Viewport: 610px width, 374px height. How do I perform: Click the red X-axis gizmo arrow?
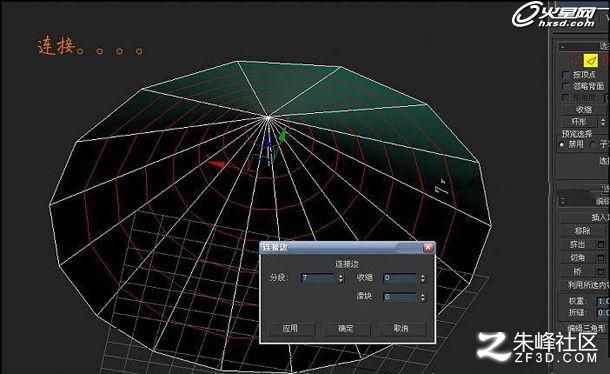pyautogui.click(x=217, y=164)
